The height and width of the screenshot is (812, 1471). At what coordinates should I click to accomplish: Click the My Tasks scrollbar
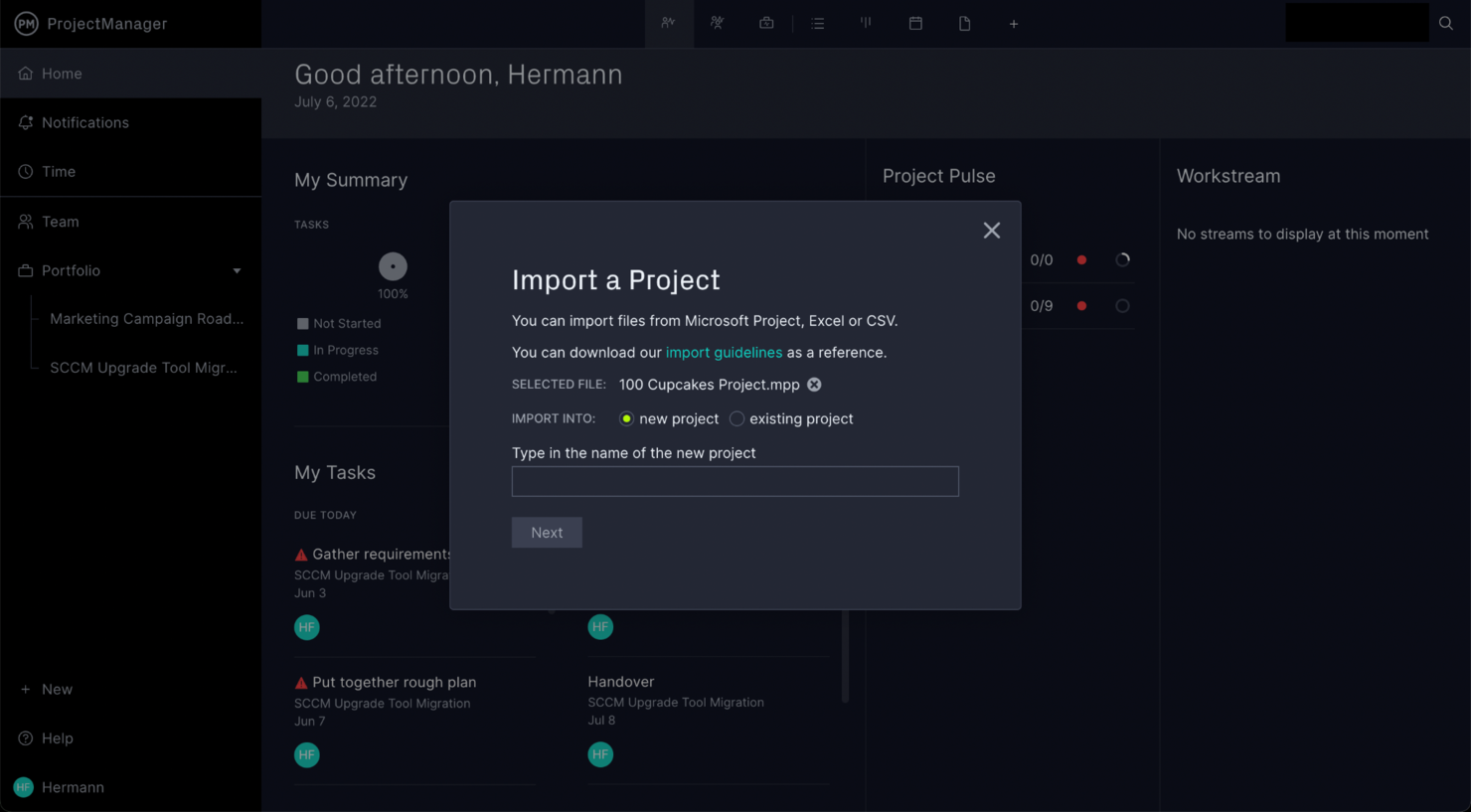(x=846, y=656)
